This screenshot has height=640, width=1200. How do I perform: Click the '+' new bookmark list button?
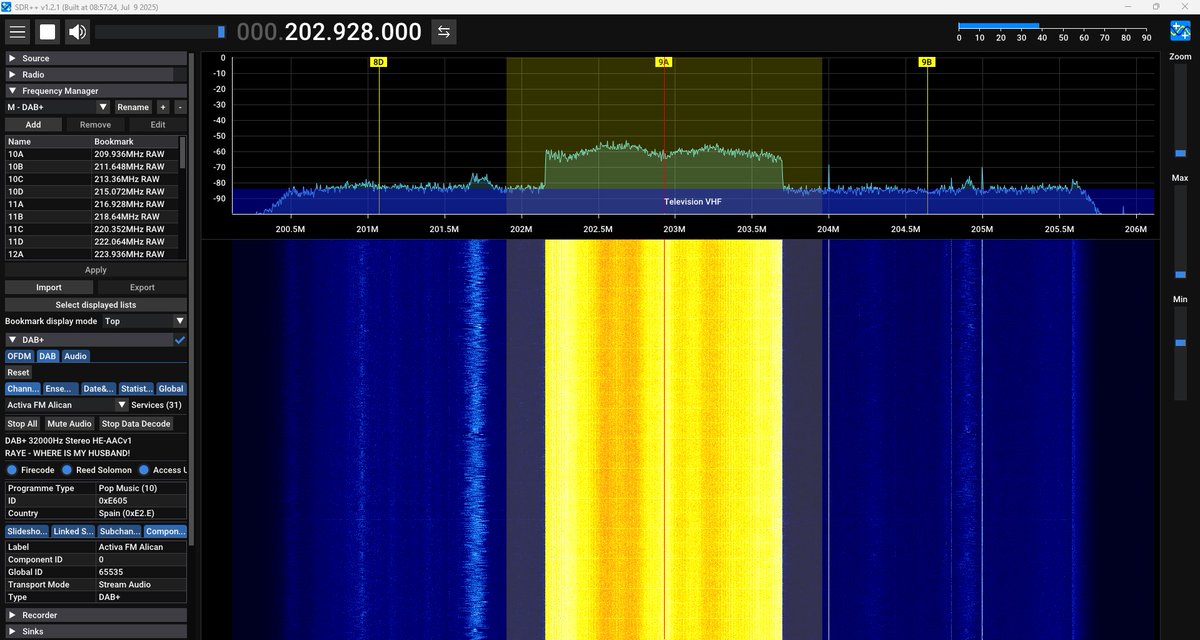[163, 107]
